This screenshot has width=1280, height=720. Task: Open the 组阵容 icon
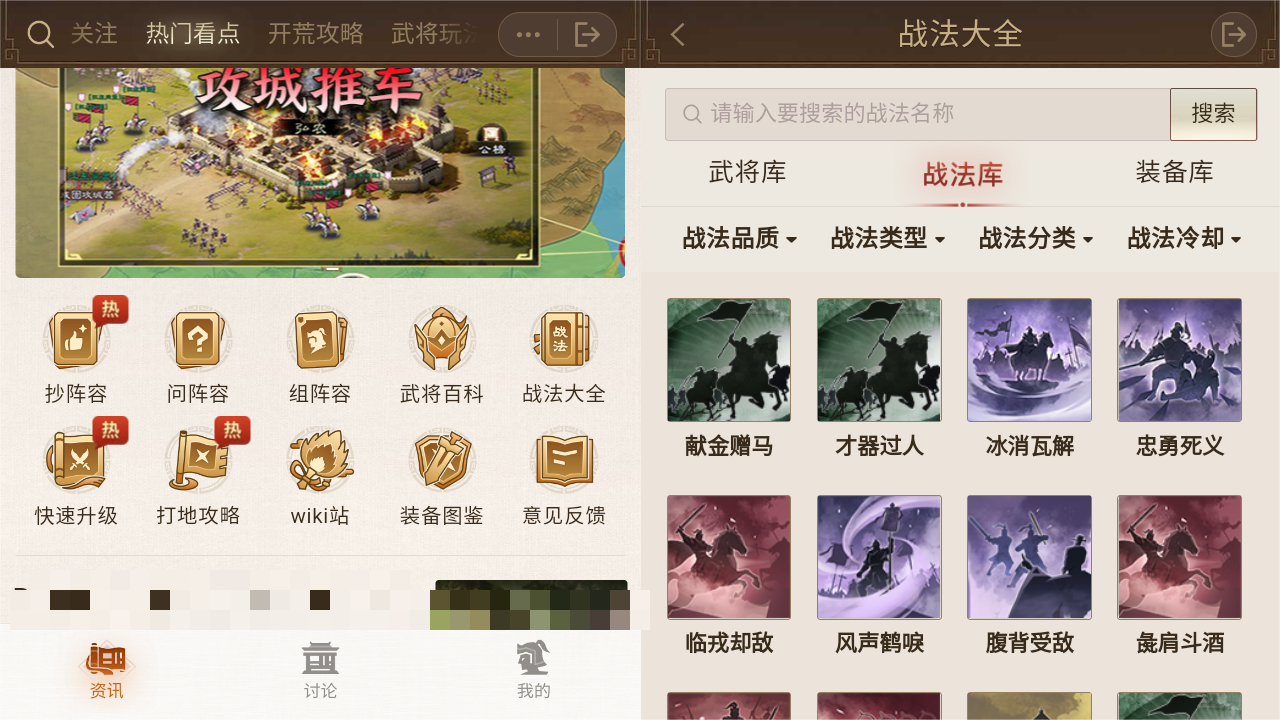coord(320,340)
